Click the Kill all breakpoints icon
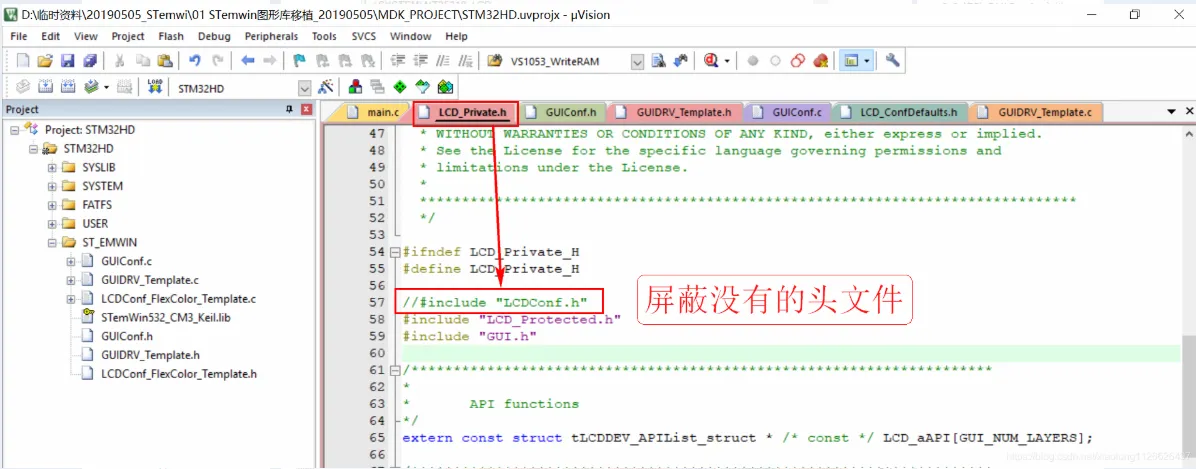Viewport: 1196px width, 469px height. pyautogui.click(x=821, y=60)
